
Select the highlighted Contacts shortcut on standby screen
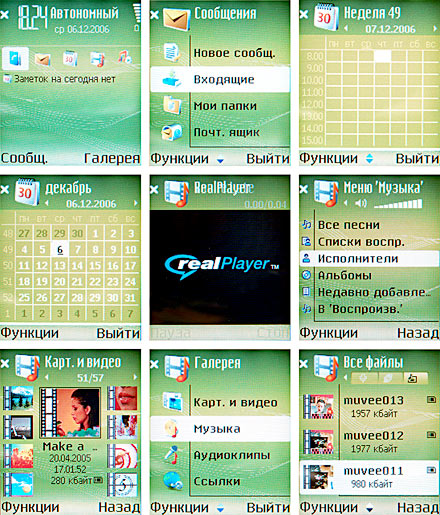(x=15, y=59)
